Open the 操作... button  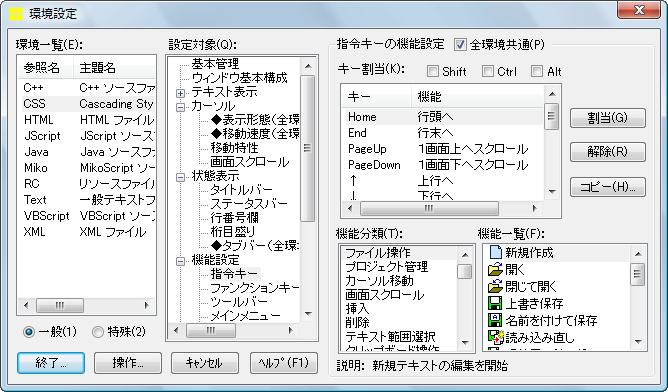pos(128,363)
